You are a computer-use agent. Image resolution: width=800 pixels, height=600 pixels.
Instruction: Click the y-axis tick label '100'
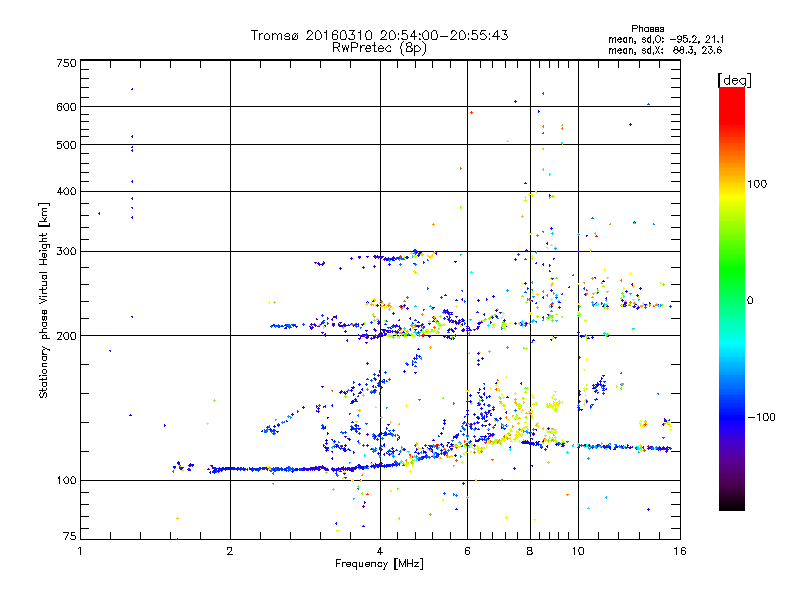point(66,481)
